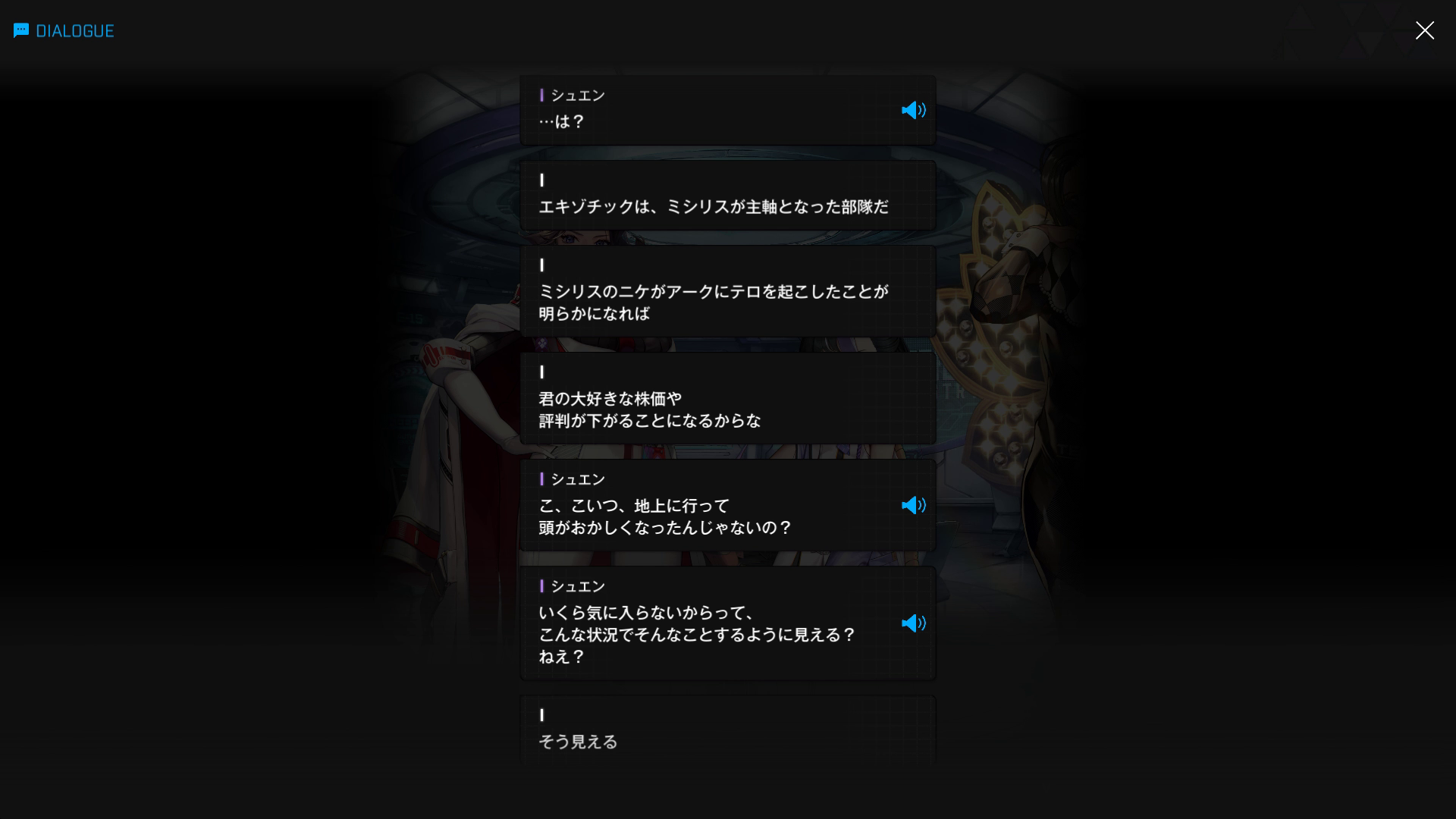Select the "ミシリスのニケがアークにテロ" dialogue box
This screenshot has height=819, width=1456.
click(728, 291)
